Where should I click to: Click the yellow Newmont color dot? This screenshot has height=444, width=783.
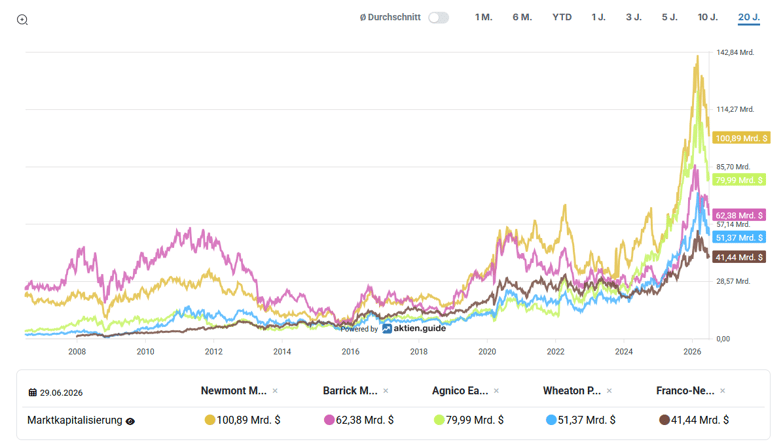coord(210,420)
